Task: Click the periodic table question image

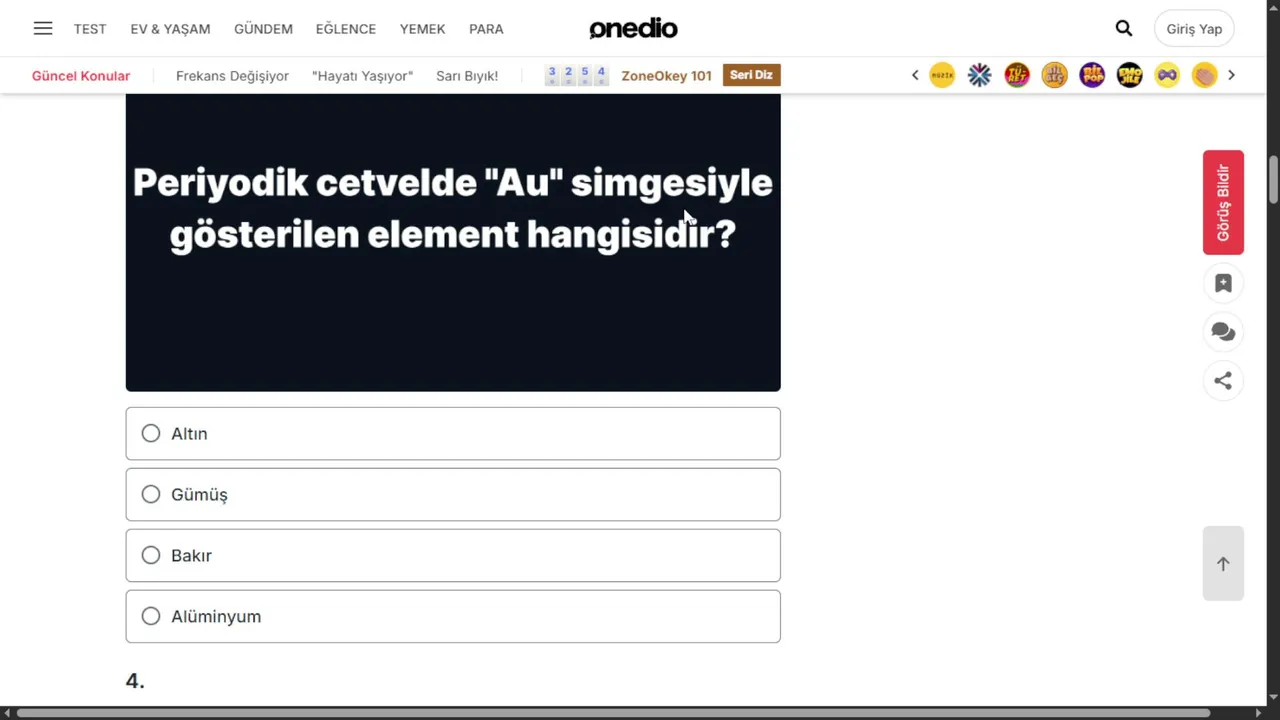Action: (453, 242)
